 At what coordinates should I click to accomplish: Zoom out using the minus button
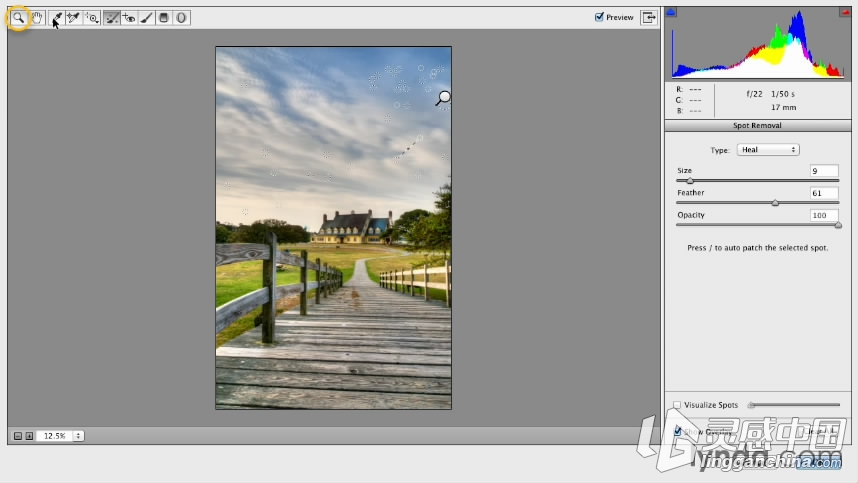pyautogui.click(x=18, y=436)
